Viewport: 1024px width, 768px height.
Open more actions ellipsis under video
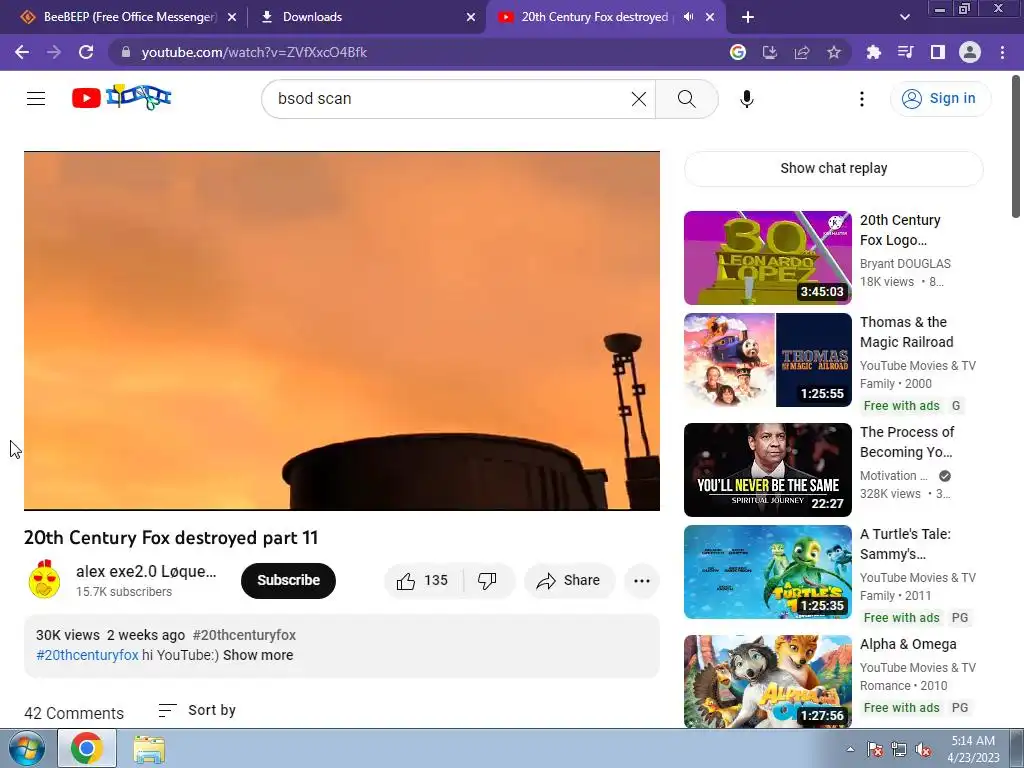[x=641, y=581]
